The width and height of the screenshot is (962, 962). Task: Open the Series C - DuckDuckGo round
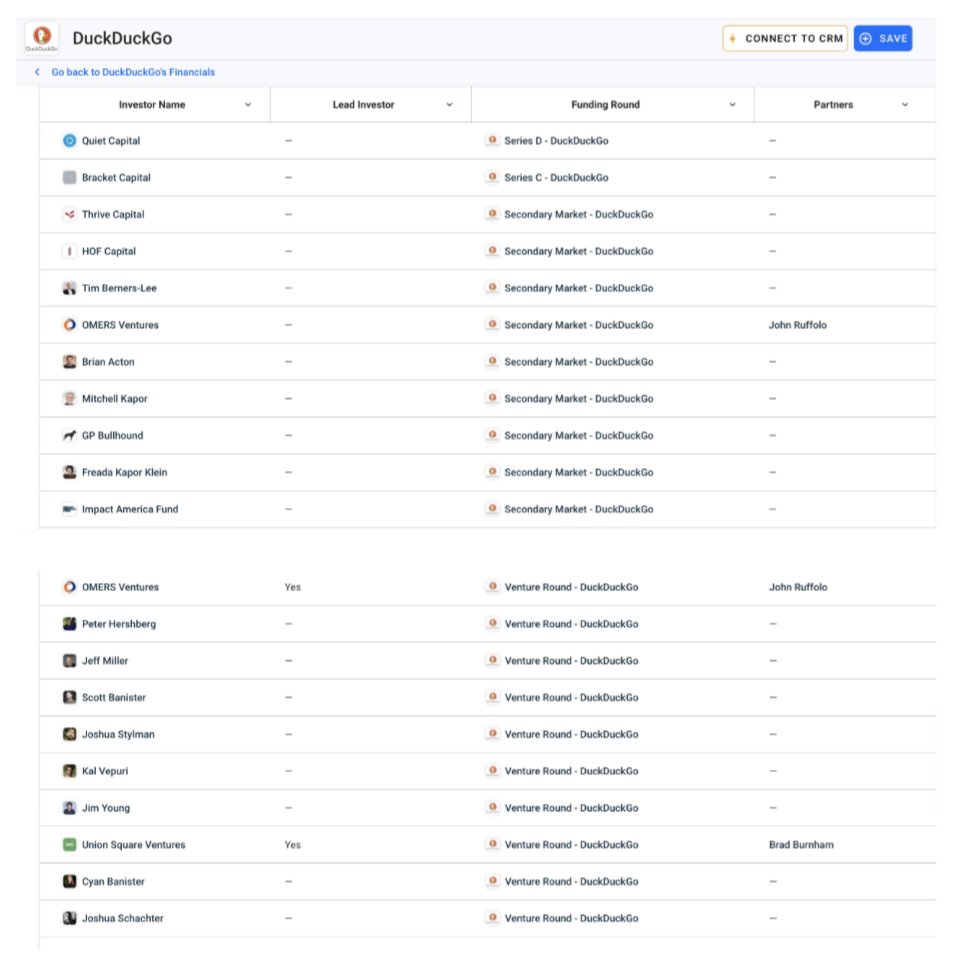pos(556,177)
